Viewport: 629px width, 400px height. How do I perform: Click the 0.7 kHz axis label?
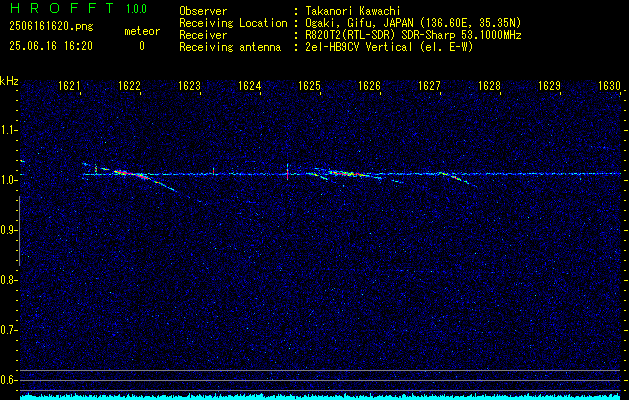(8, 330)
